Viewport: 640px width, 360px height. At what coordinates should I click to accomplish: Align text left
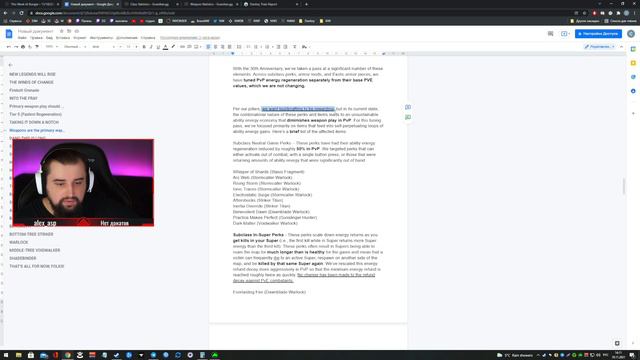click(x=208, y=47)
